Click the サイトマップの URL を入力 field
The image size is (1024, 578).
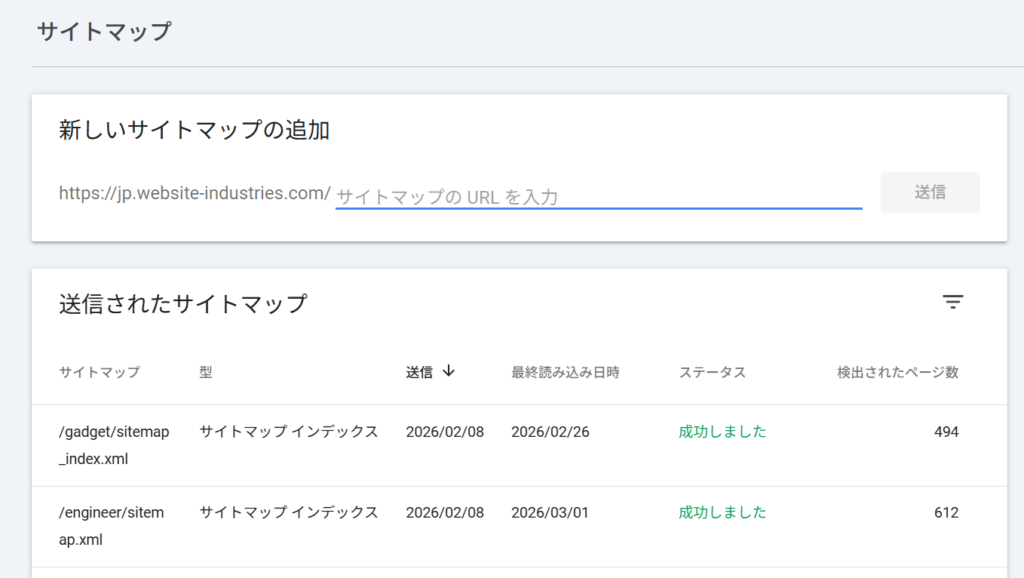598,197
